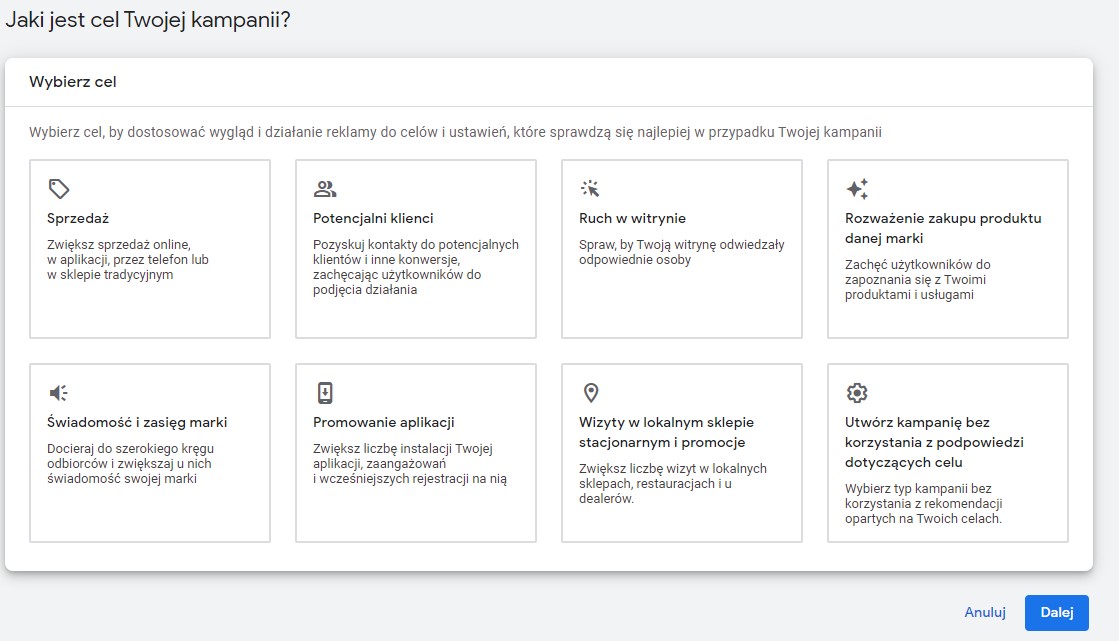This screenshot has width=1119, height=641.
Task: Pick Wizyty w lokalnym sklepie stacjonarnym title
Action: click(666, 432)
